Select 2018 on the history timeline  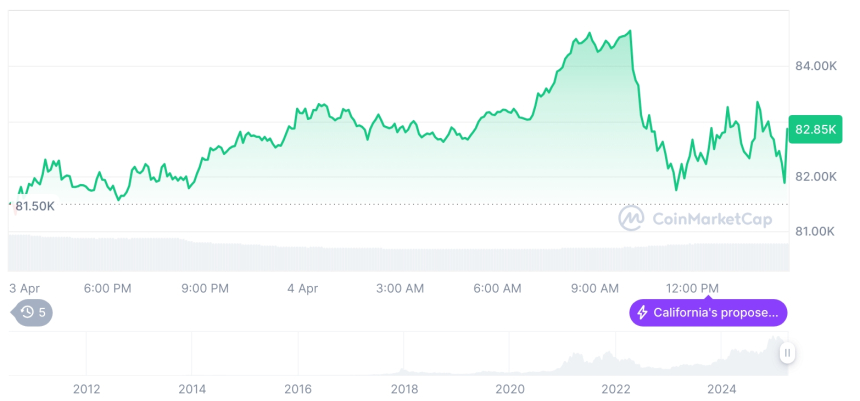(404, 389)
